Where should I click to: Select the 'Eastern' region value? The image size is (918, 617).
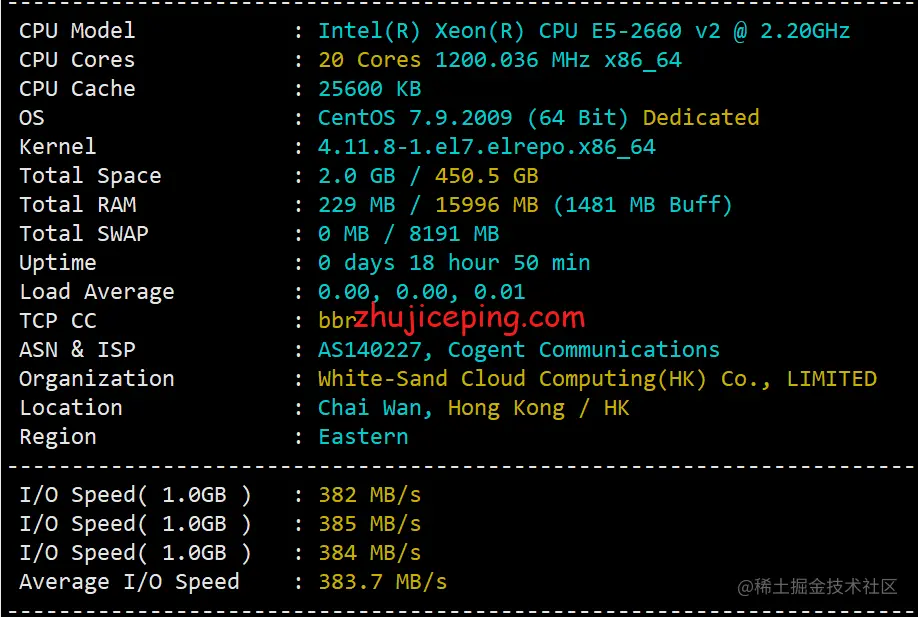pos(363,437)
